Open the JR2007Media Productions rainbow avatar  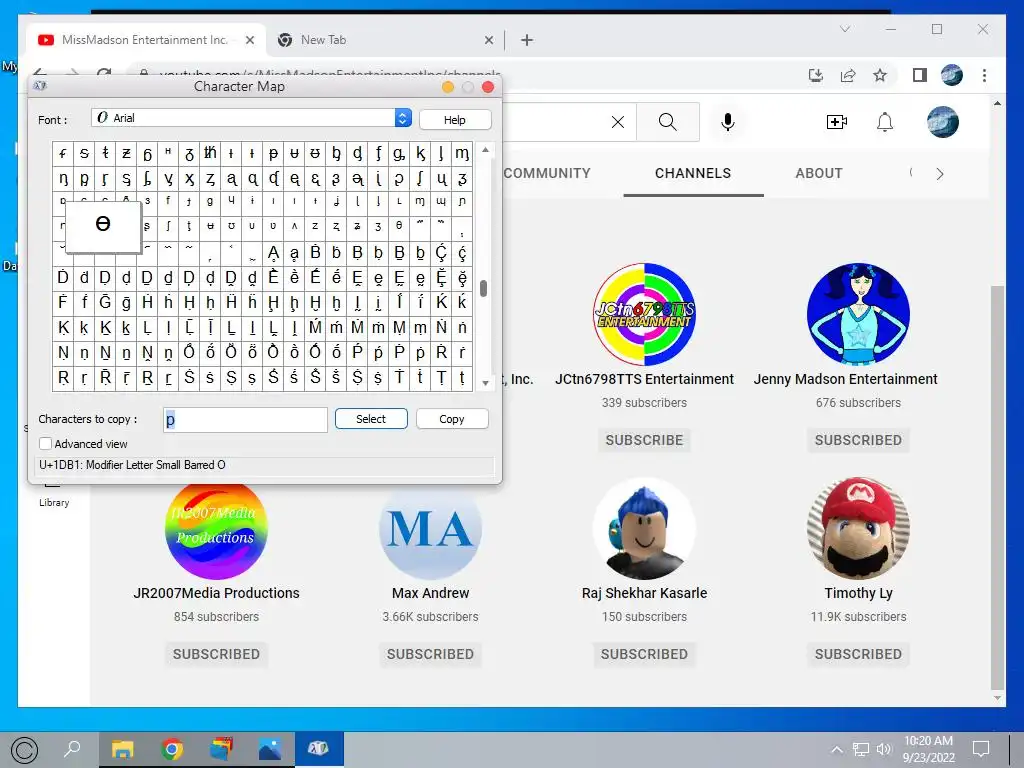[x=216, y=531]
